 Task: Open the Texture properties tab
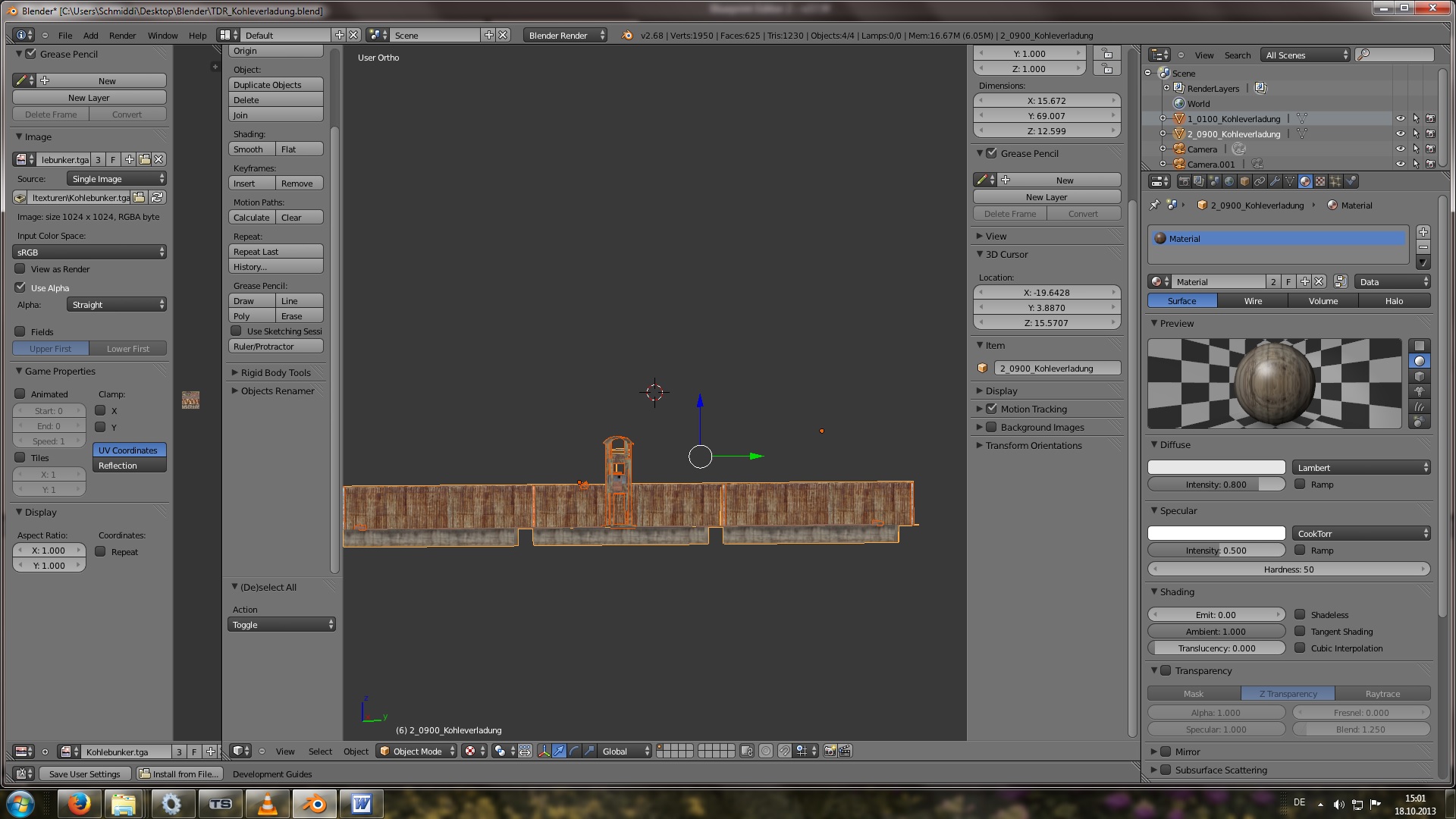coord(1320,181)
